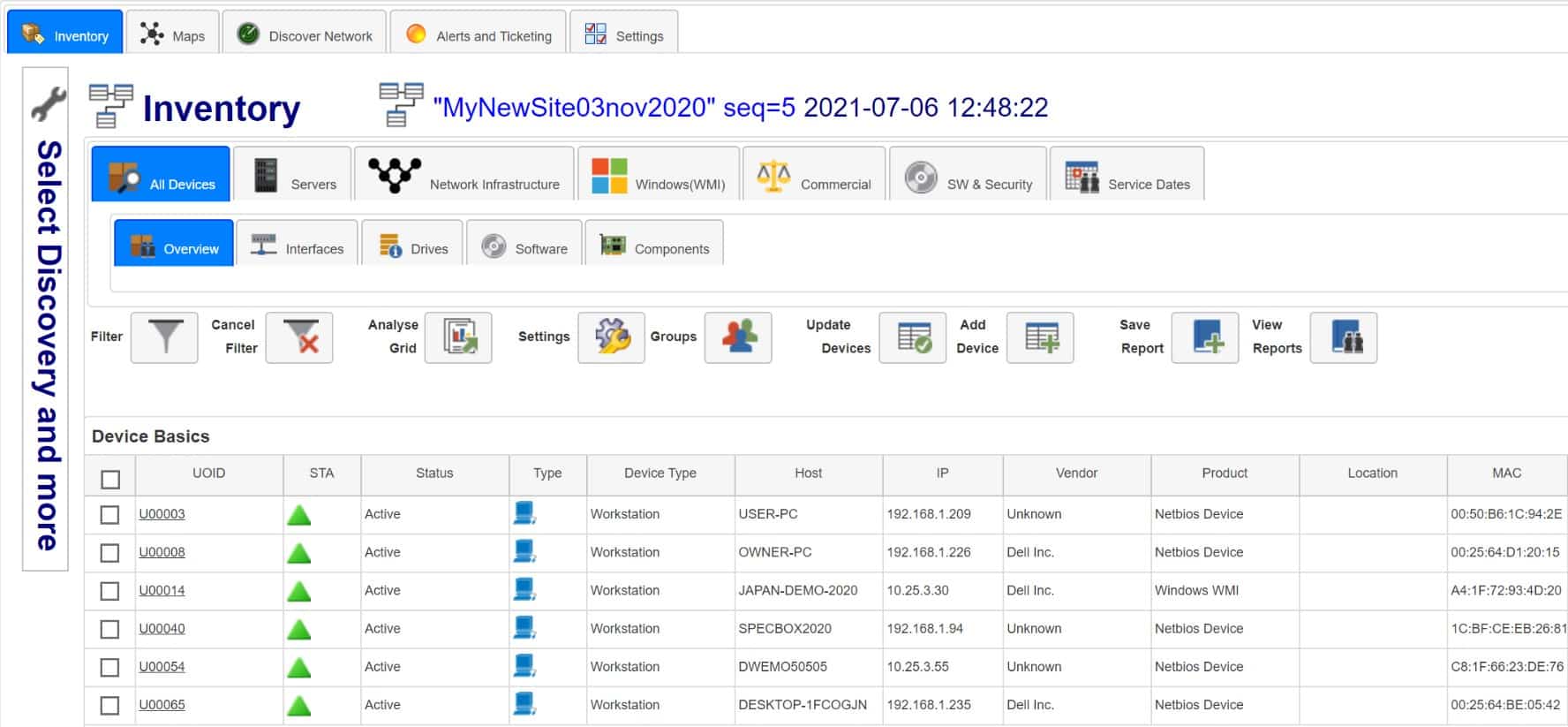Open the Discover Network tab

(305, 33)
